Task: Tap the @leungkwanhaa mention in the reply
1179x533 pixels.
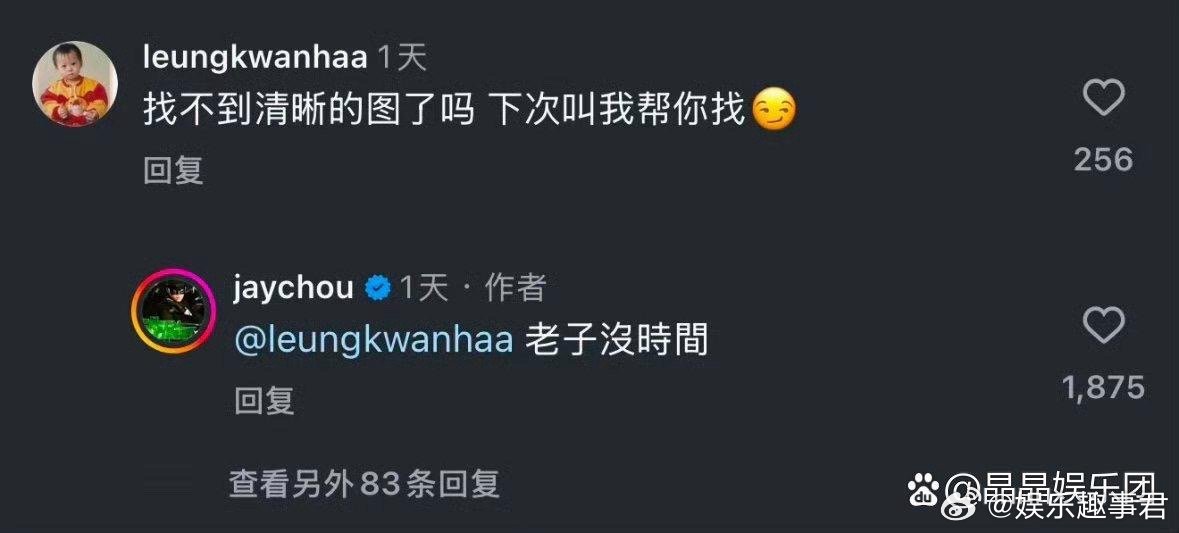Action: [x=374, y=341]
